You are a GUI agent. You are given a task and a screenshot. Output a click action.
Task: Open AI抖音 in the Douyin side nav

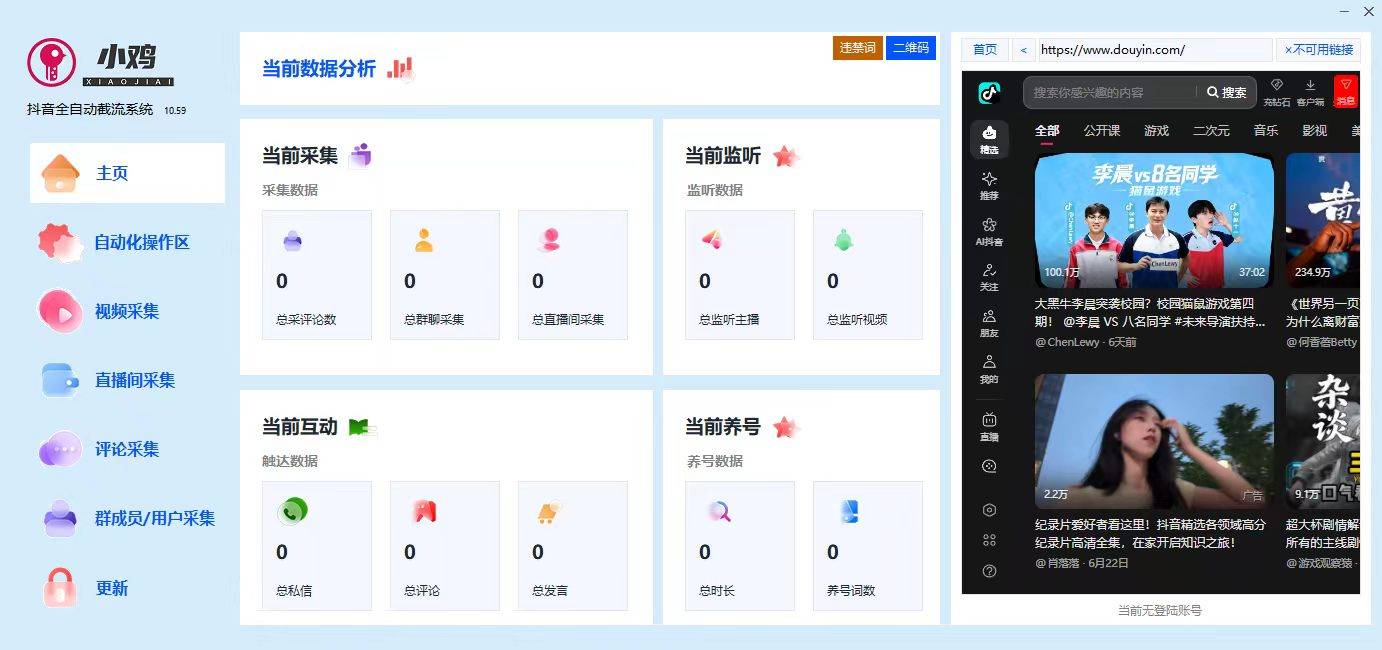coord(989,231)
